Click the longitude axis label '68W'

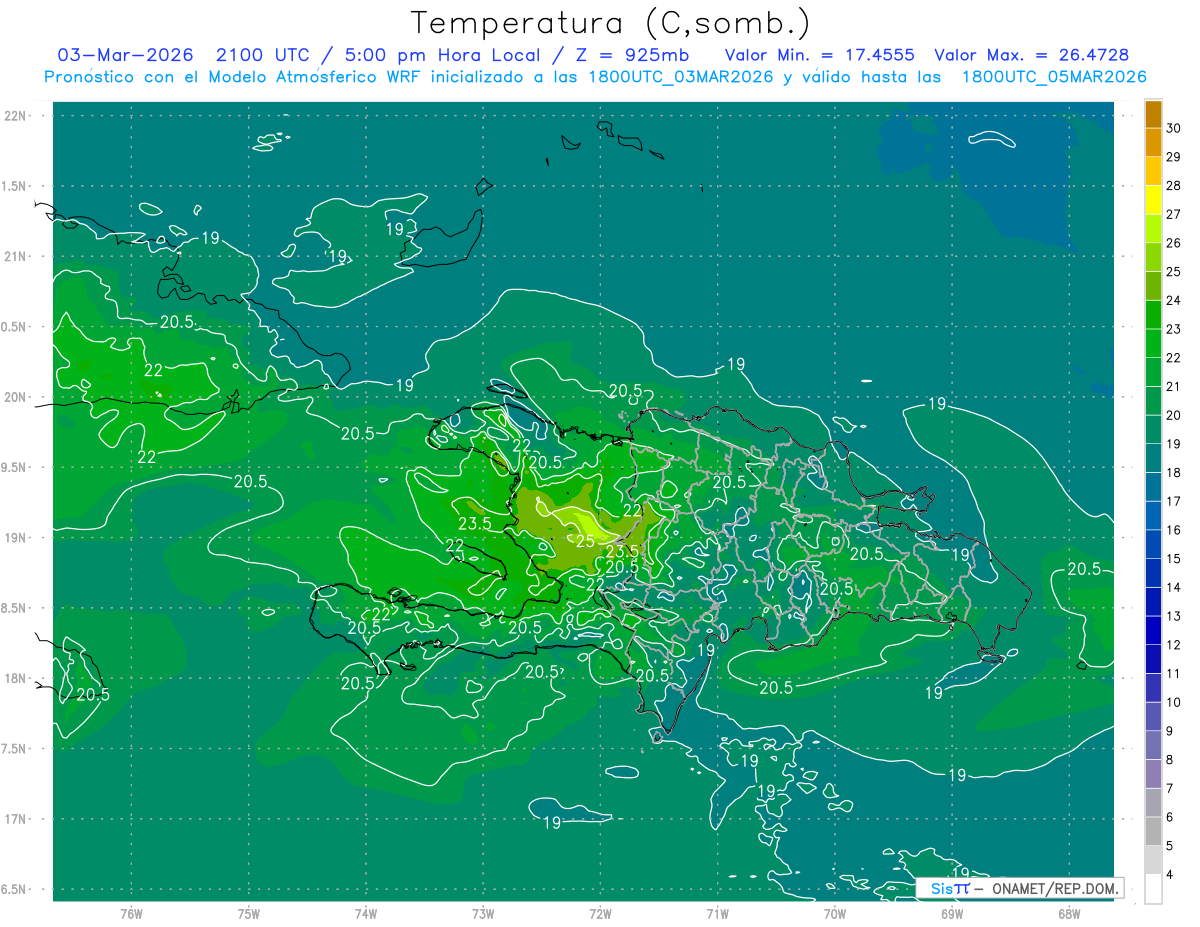pyautogui.click(x=1069, y=914)
